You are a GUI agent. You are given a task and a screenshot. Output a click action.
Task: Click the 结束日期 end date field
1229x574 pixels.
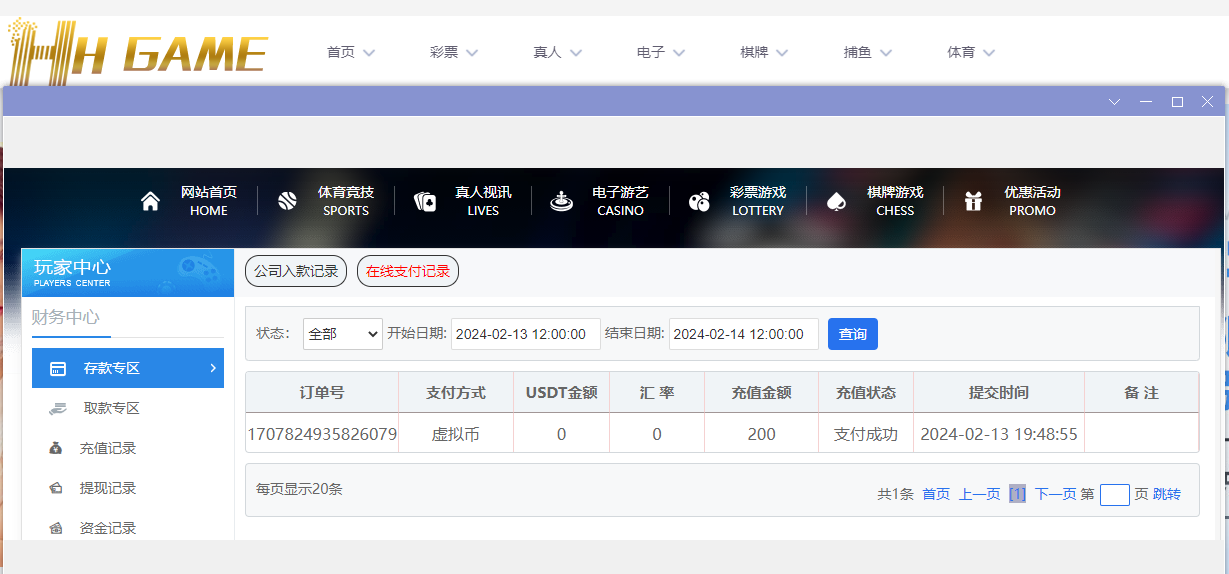[x=743, y=334]
